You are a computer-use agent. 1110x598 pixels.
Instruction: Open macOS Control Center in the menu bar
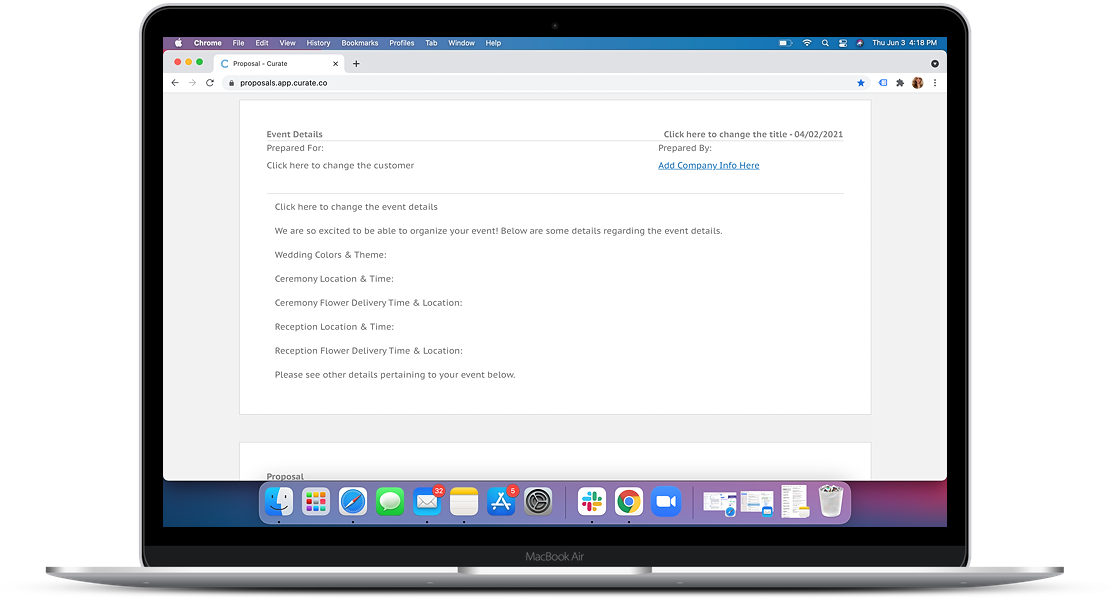coord(842,43)
